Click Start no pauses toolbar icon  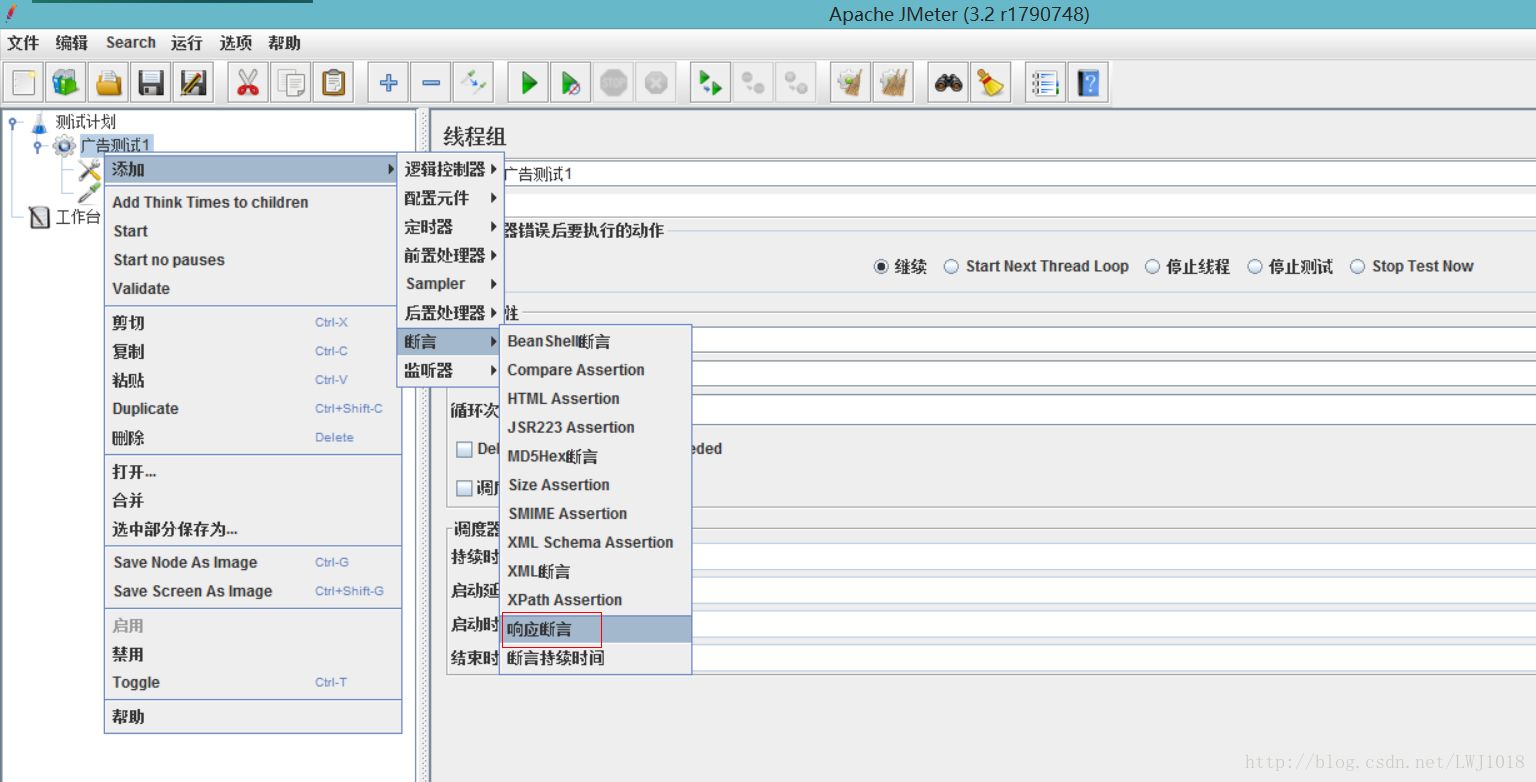point(570,82)
